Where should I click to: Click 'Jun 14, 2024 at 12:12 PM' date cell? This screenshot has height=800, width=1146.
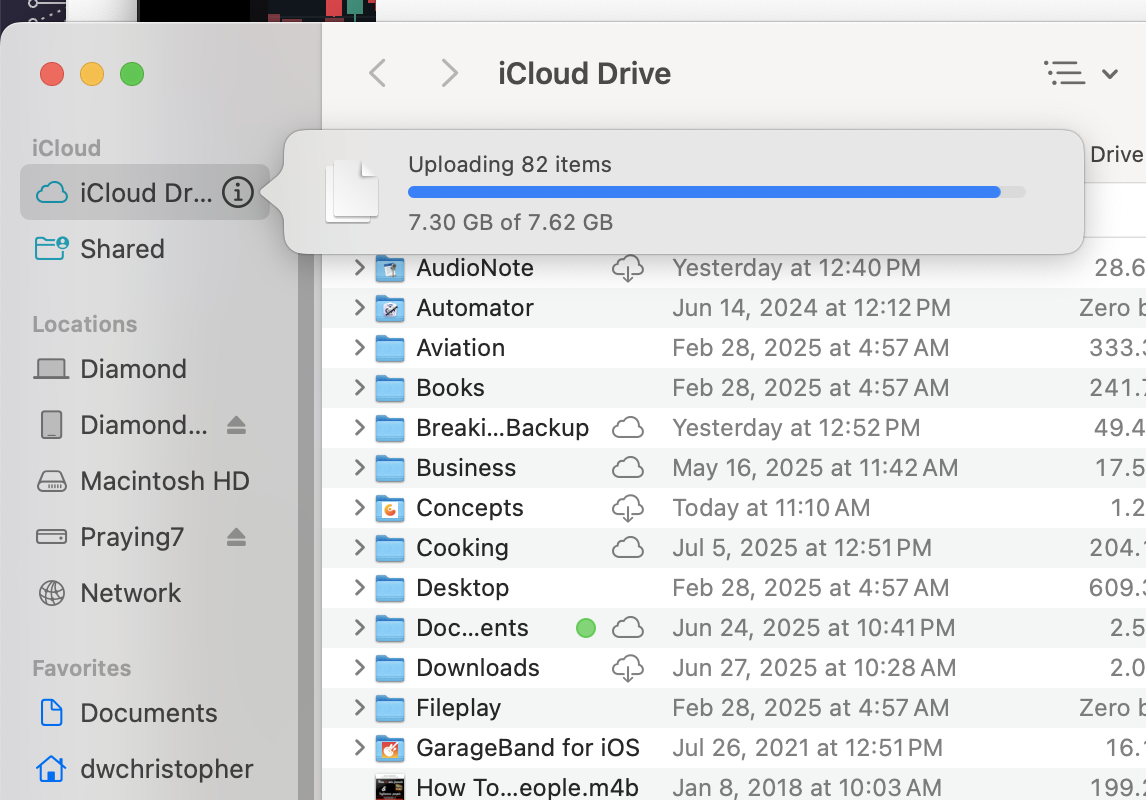point(811,308)
